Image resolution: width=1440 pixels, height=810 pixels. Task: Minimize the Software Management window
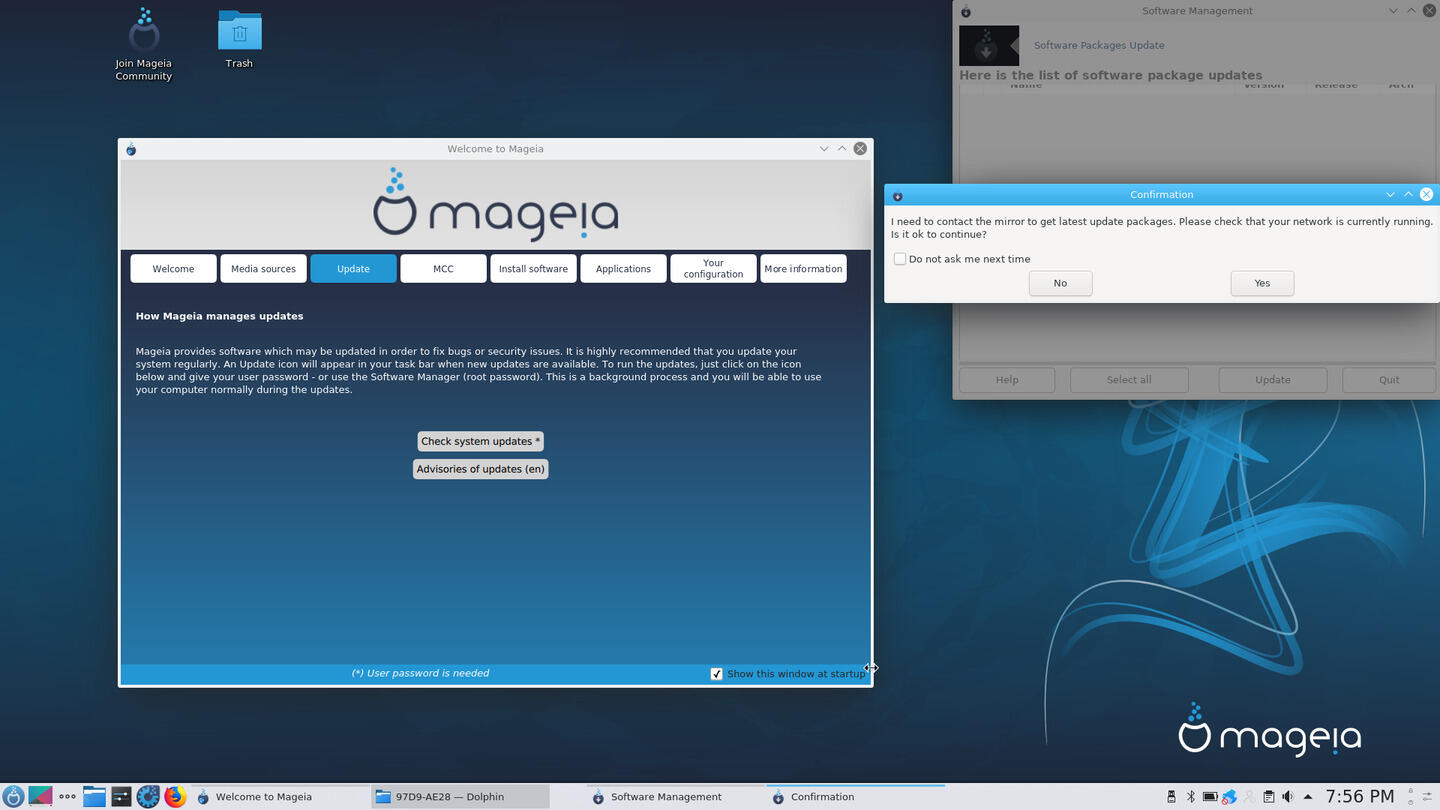point(1393,11)
